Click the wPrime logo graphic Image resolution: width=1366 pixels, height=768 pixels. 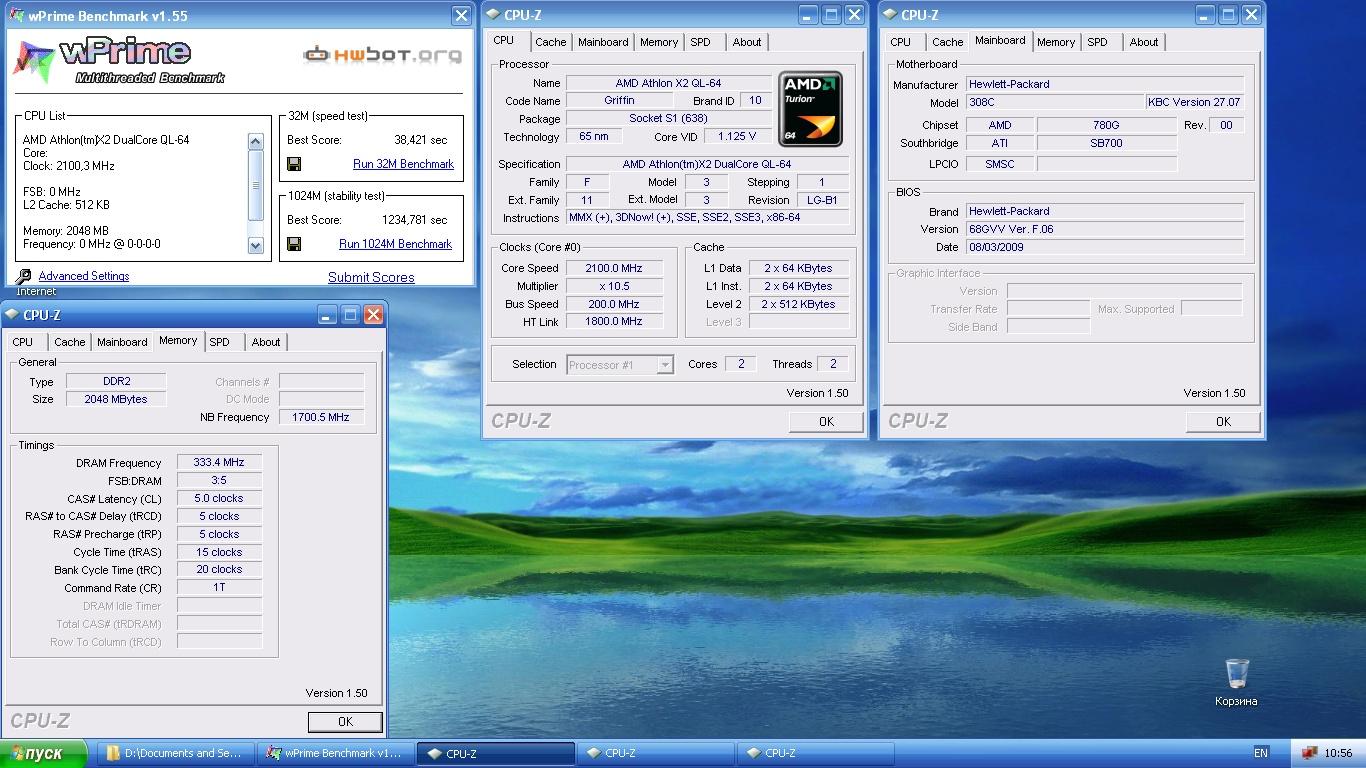coord(119,60)
